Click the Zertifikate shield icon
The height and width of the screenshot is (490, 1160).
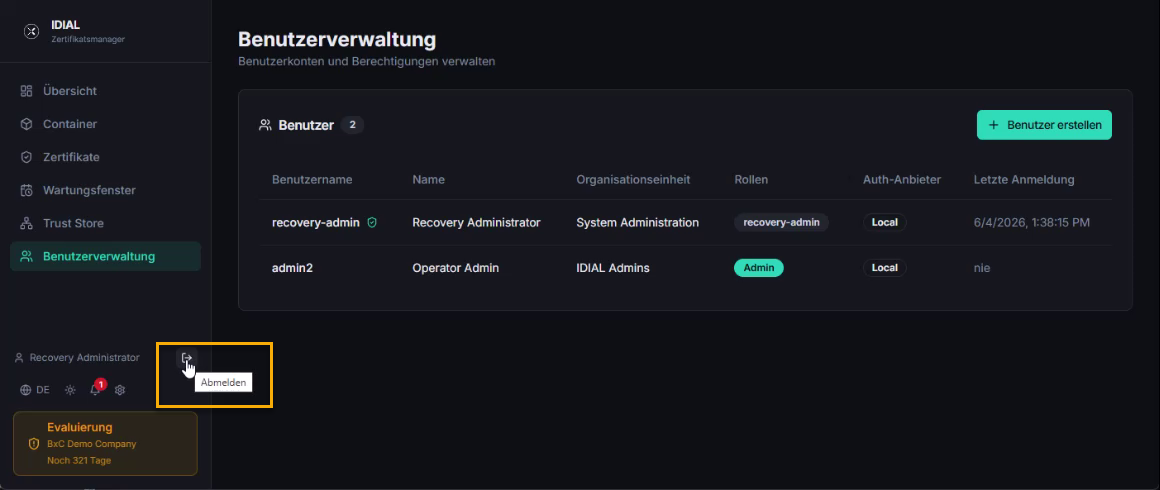(27, 157)
